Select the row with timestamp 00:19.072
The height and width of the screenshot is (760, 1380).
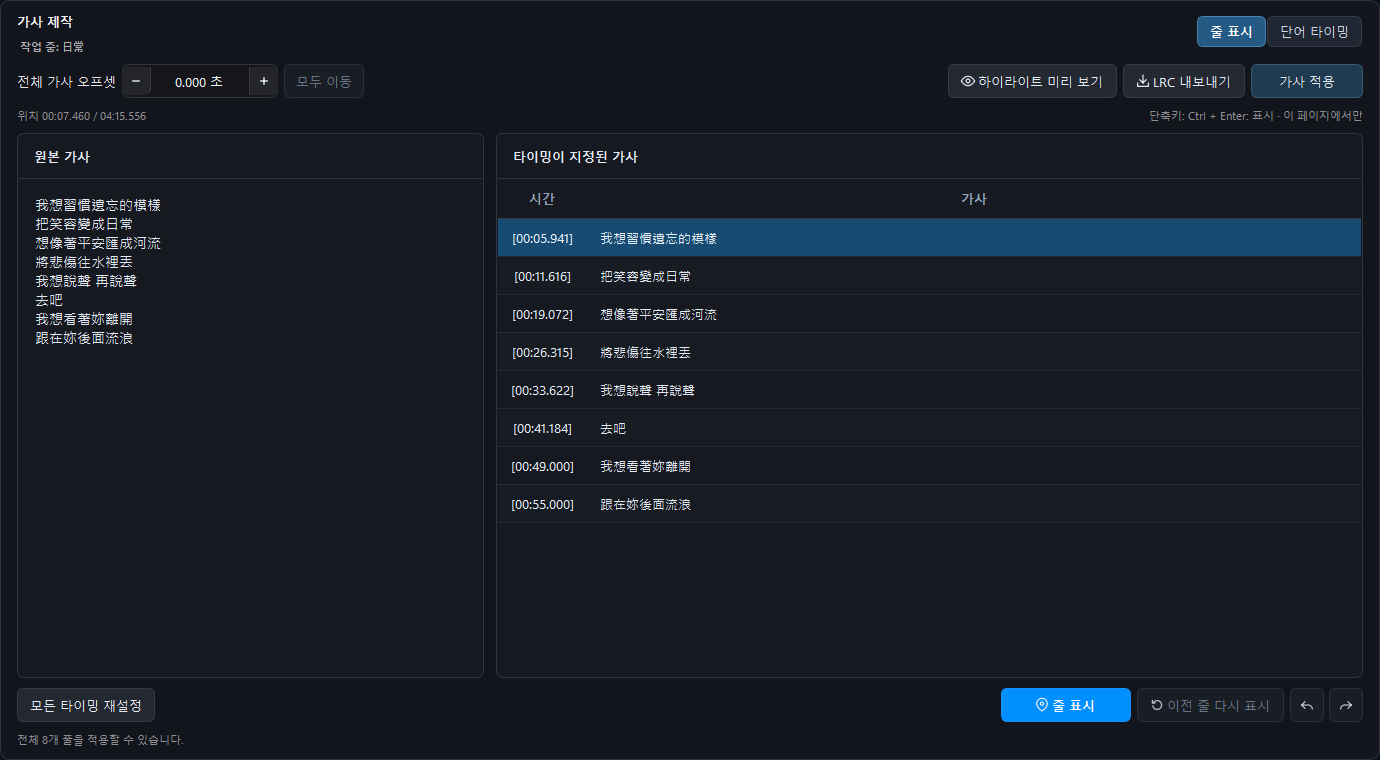coord(929,314)
